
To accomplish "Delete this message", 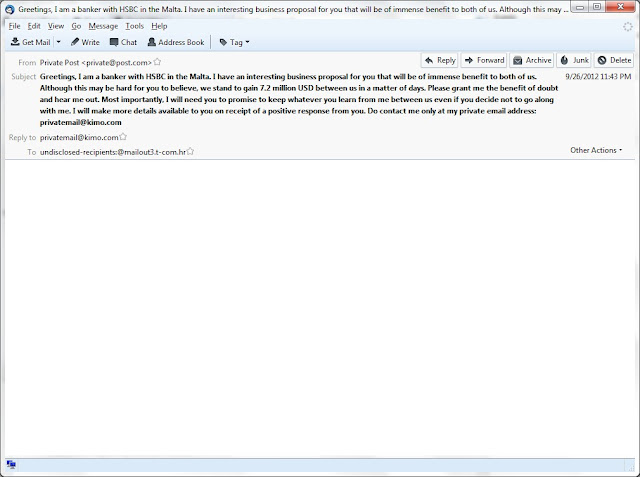I will pyautogui.click(x=614, y=60).
